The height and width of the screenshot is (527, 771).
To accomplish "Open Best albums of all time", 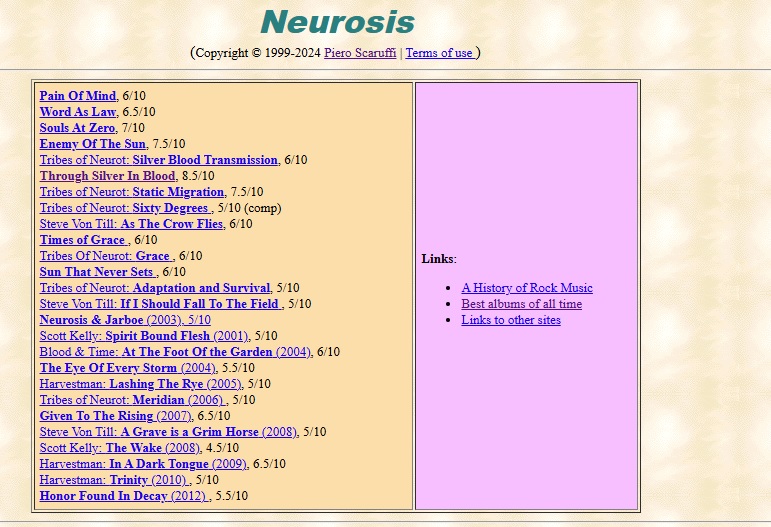I will point(521,304).
